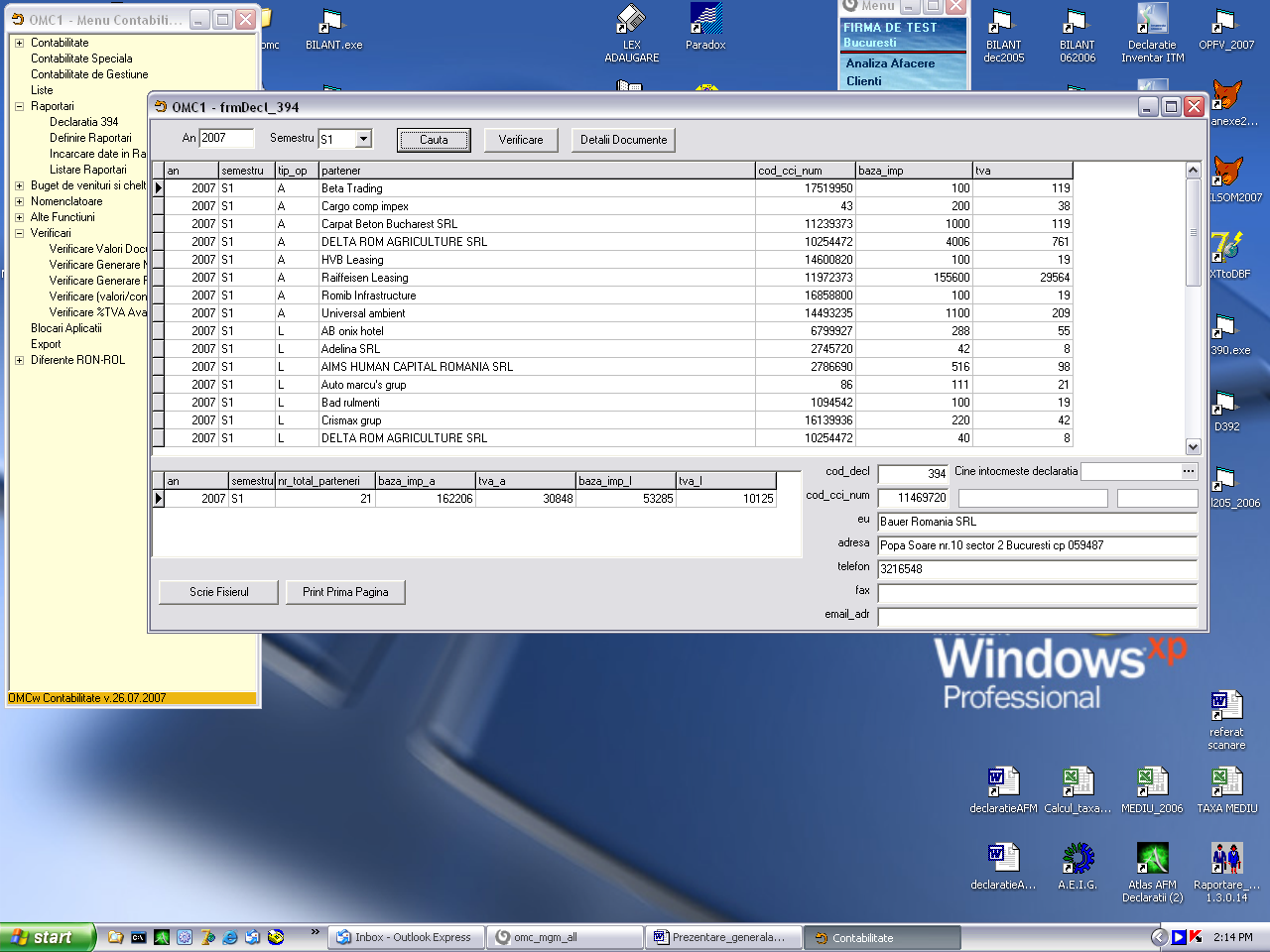Open the BILANT 062006 shortcut
The height and width of the screenshot is (952, 1270).
tap(1077, 36)
